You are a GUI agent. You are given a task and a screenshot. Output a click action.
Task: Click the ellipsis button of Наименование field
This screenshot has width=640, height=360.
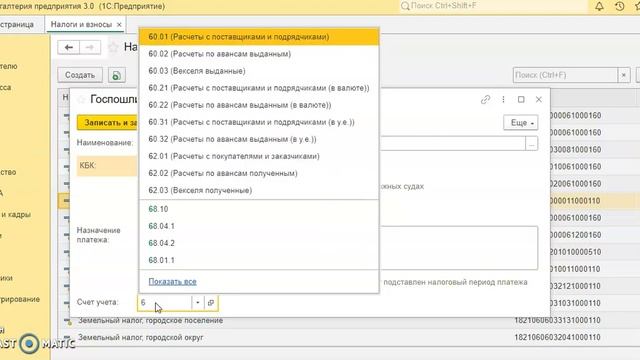(531, 144)
